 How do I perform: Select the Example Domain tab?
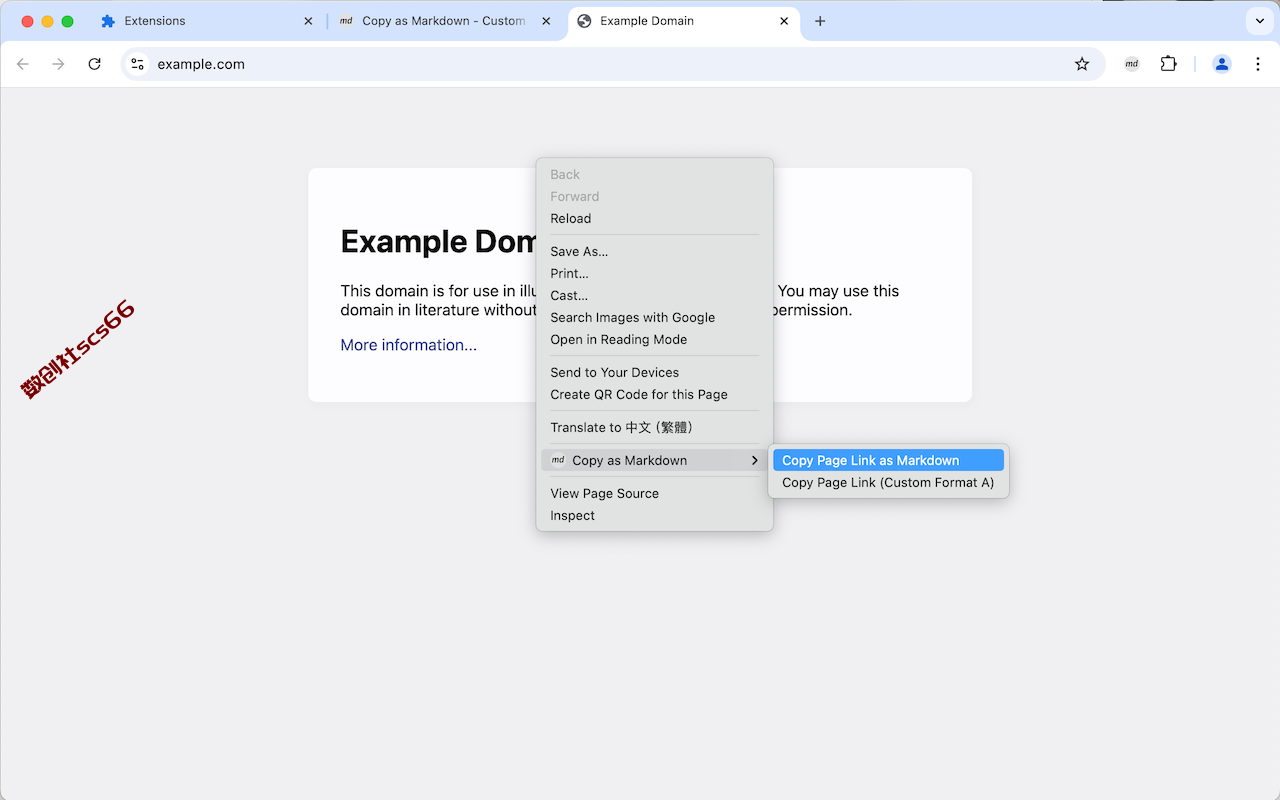(x=685, y=21)
